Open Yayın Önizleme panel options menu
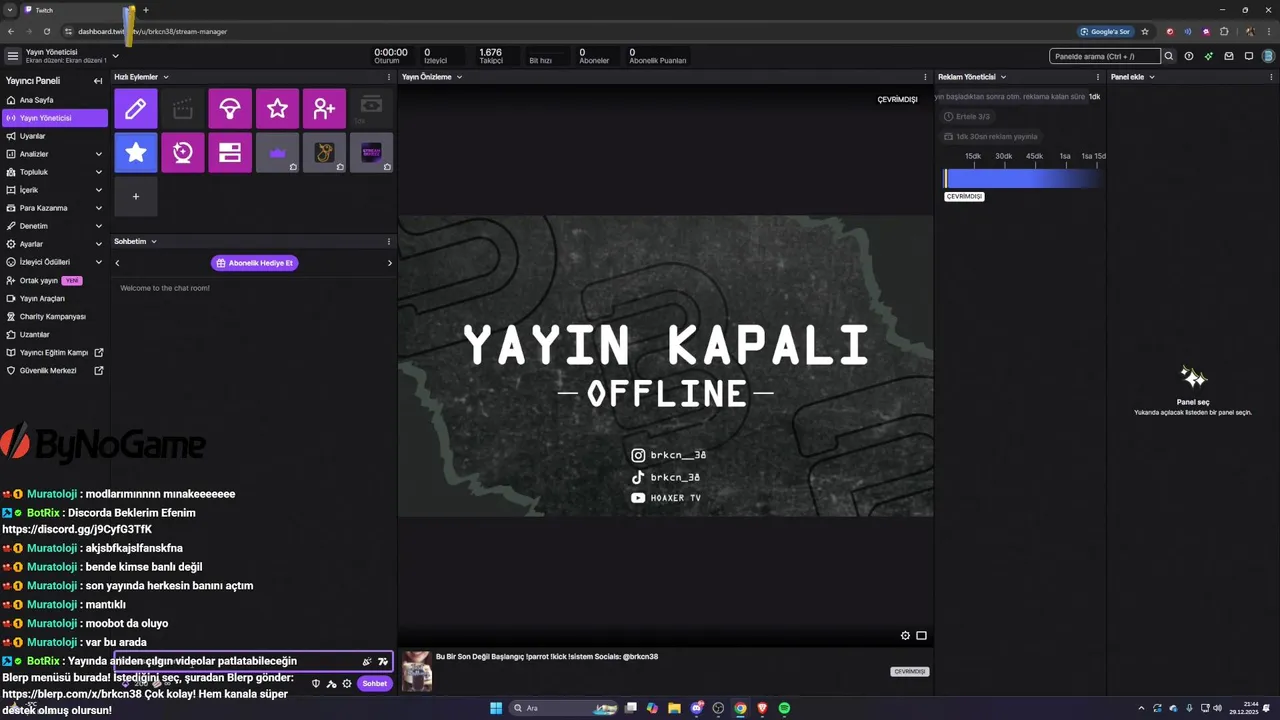 click(x=925, y=77)
